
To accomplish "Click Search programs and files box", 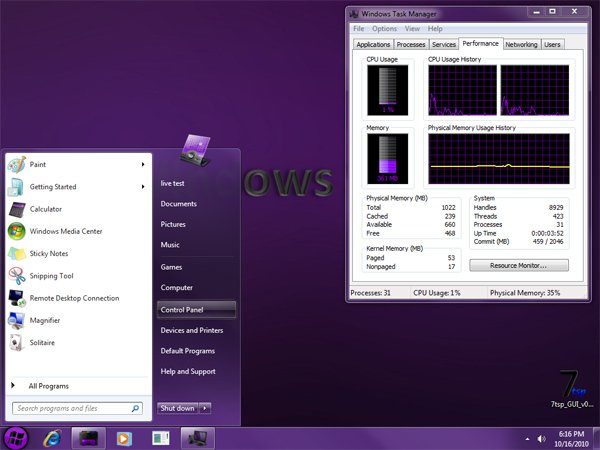I will (x=77, y=408).
